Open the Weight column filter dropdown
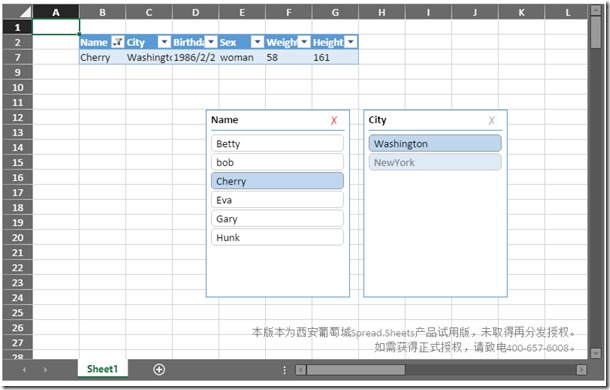The image size is (610, 390). 304,42
